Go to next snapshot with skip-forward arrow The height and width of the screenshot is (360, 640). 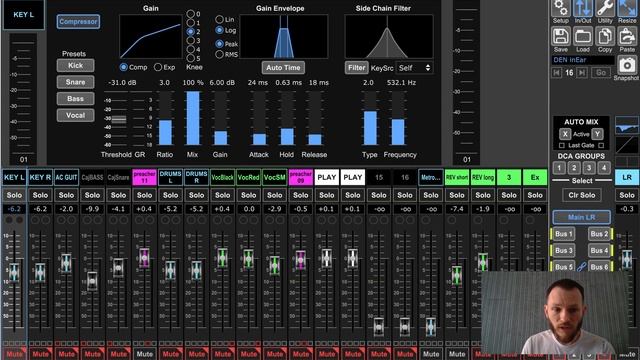pyautogui.click(x=582, y=73)
